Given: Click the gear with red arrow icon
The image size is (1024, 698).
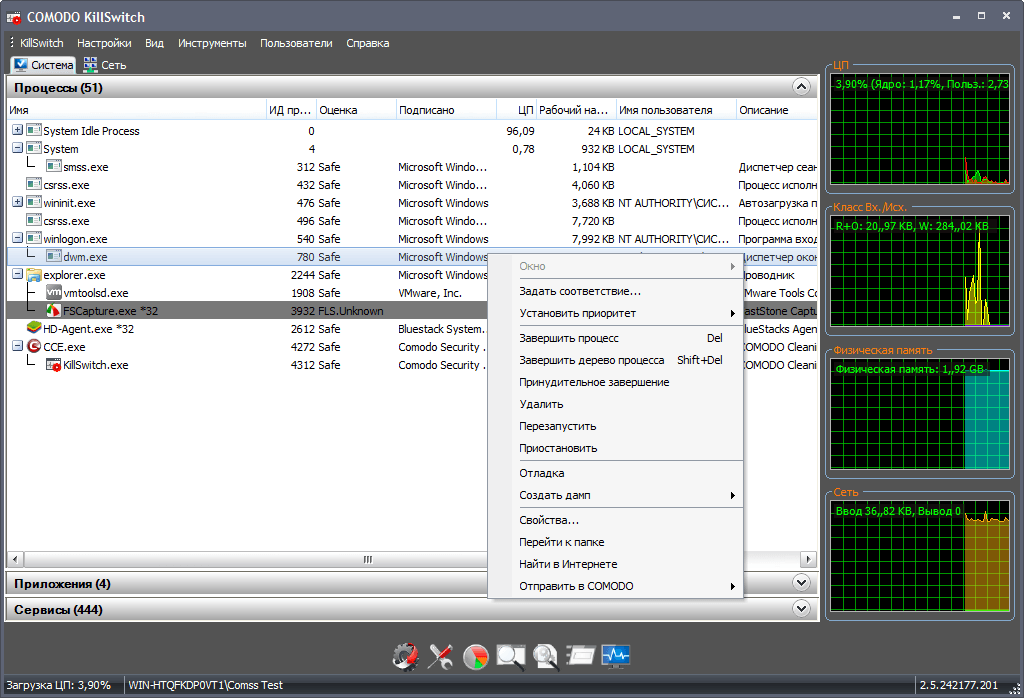Looking at the screenshot, I should pyautogui.click(x=405, y=656).
